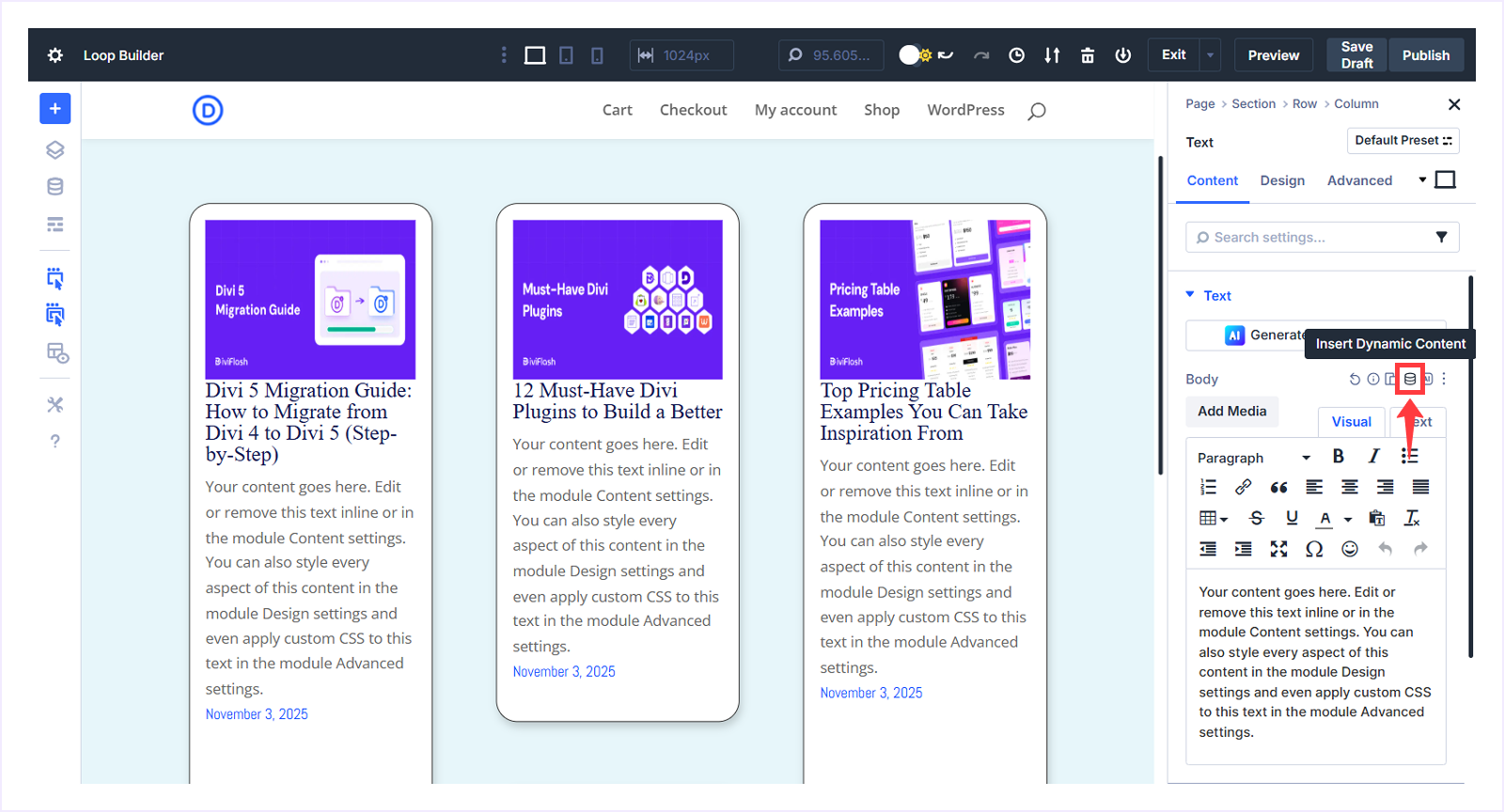Open text color dropdown arrow

[x=1348, y=519]
